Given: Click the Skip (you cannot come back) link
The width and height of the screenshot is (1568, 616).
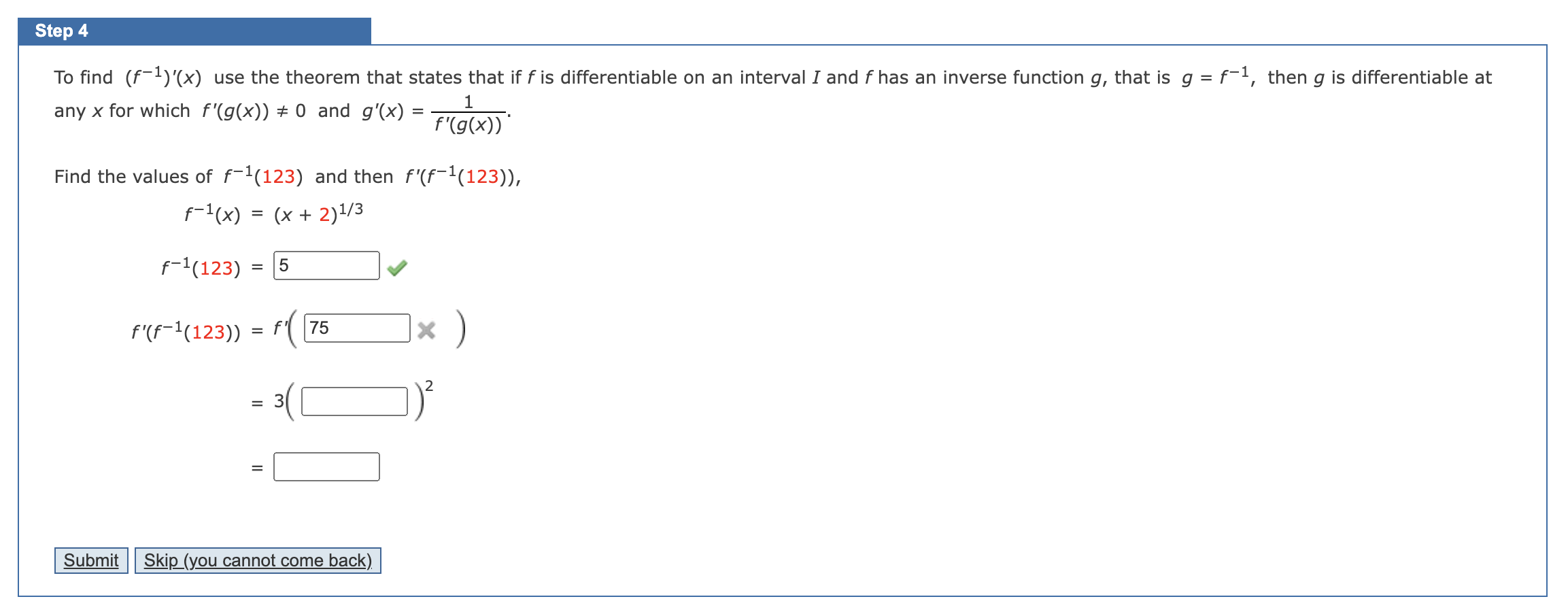Looking at the screenshot, I should coord(257,560).
